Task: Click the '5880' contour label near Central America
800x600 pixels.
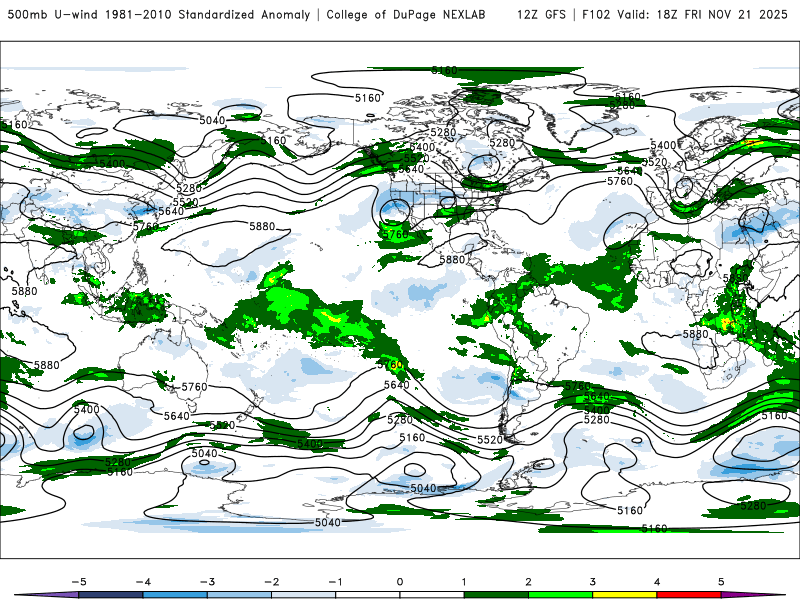Action: pos(452,260)
